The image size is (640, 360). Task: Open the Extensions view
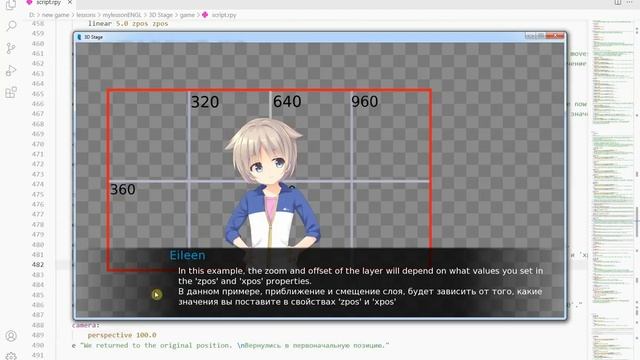[x=11, y=92]
